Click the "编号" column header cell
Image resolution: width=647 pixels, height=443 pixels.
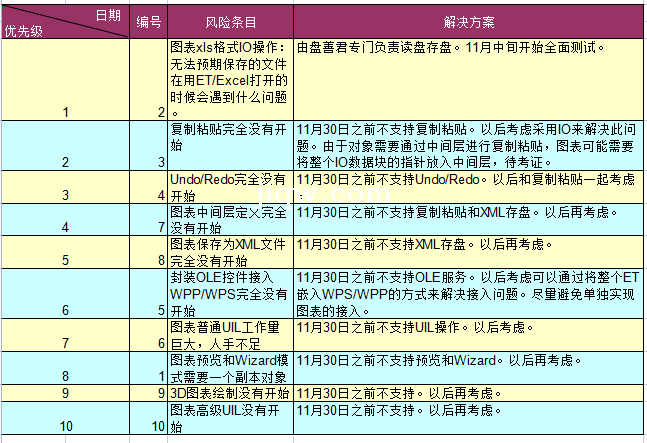(148, 20)
